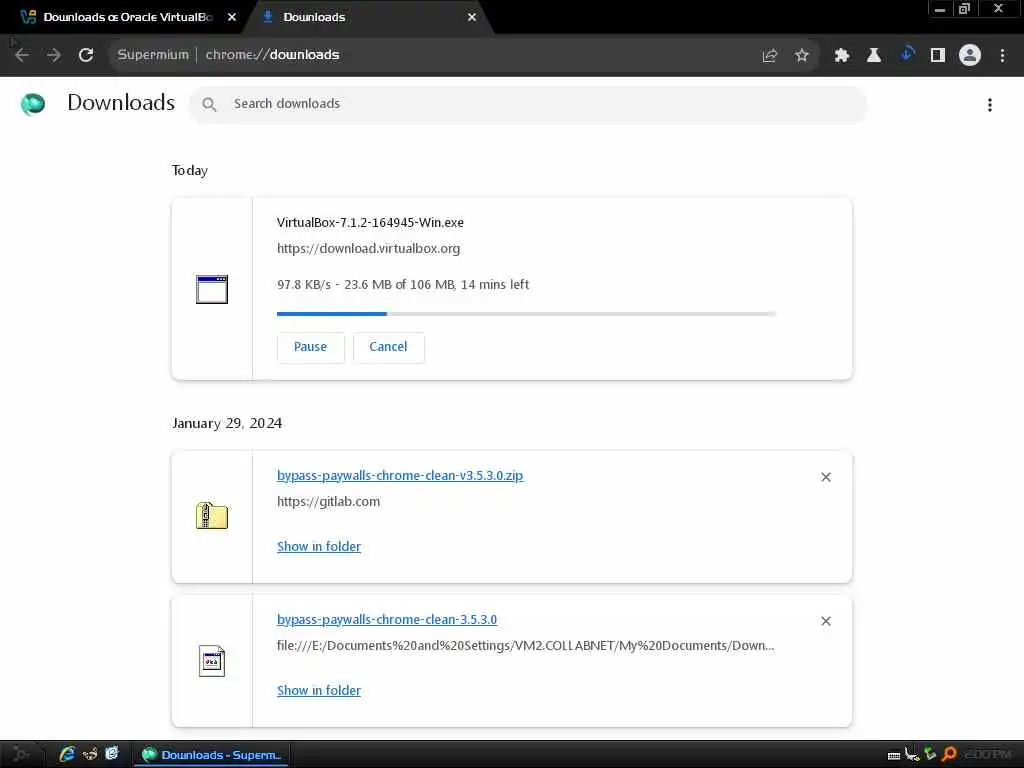Show bypass-paywalls zip file in folder

pos(319,547)
